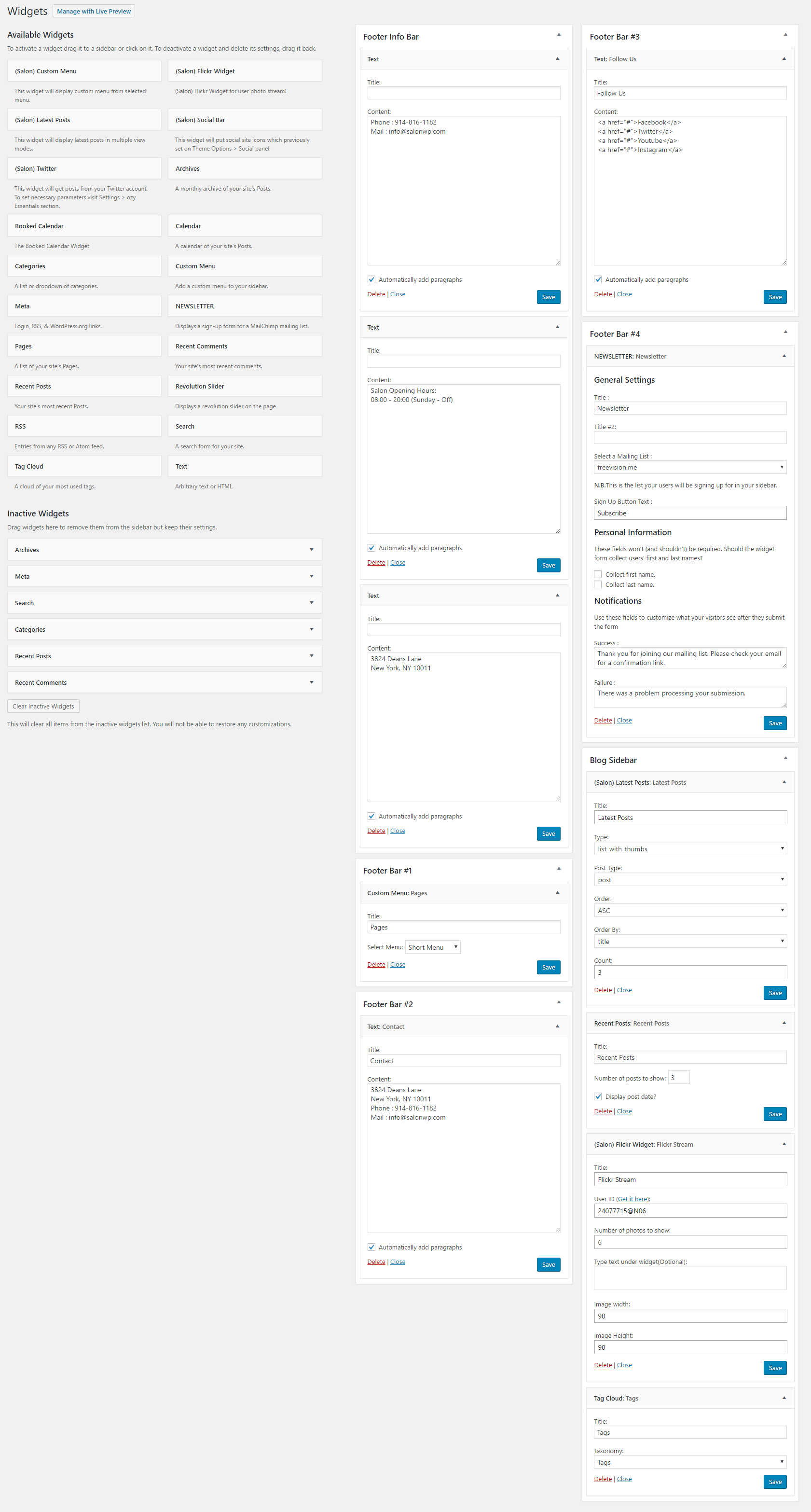Delete the Flickr Stream widget
The height and width of the screenshot is (1512, 811).
(x=602, y=1365)
